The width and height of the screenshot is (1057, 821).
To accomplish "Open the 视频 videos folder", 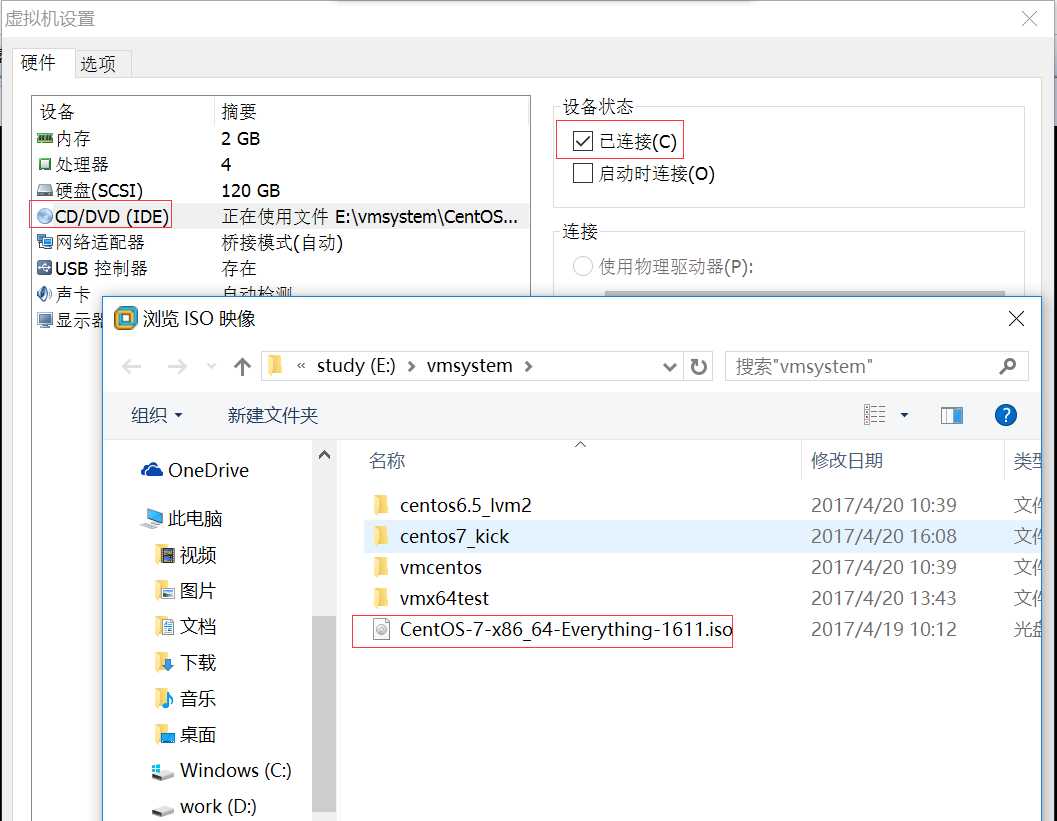I will [186, 555].
